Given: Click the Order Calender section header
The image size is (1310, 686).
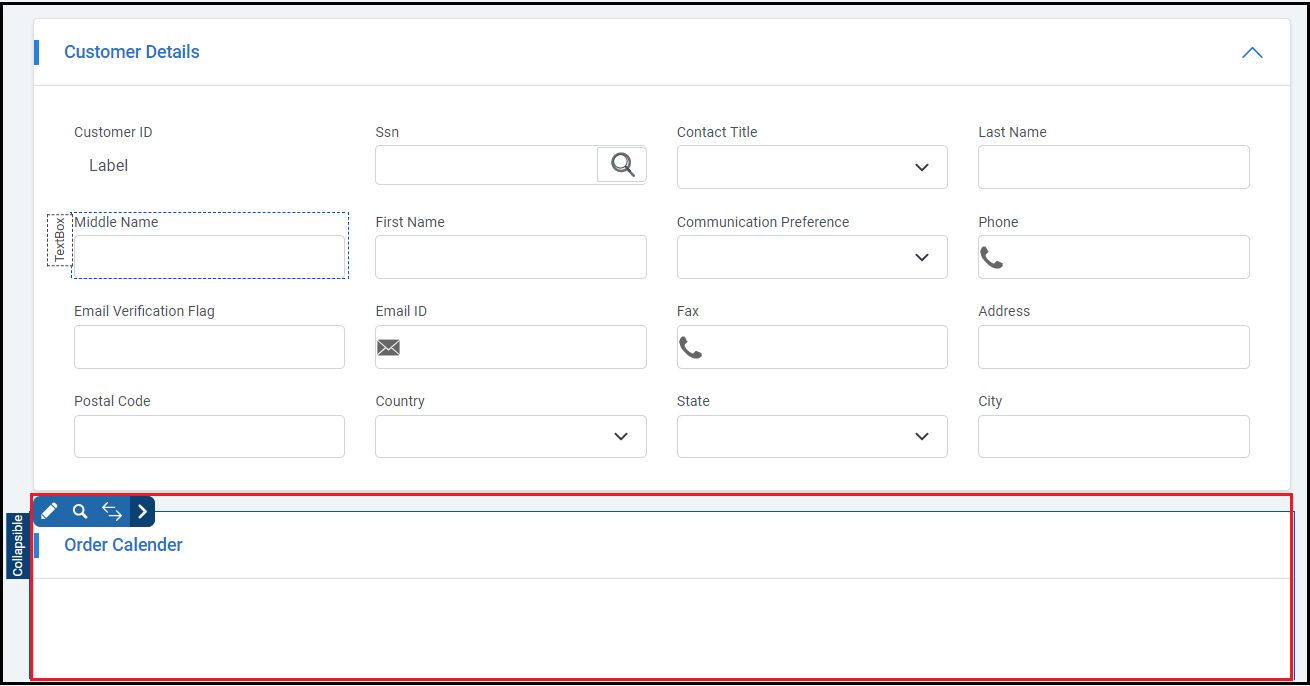Looking at the screenshot, I should (123, 545).
